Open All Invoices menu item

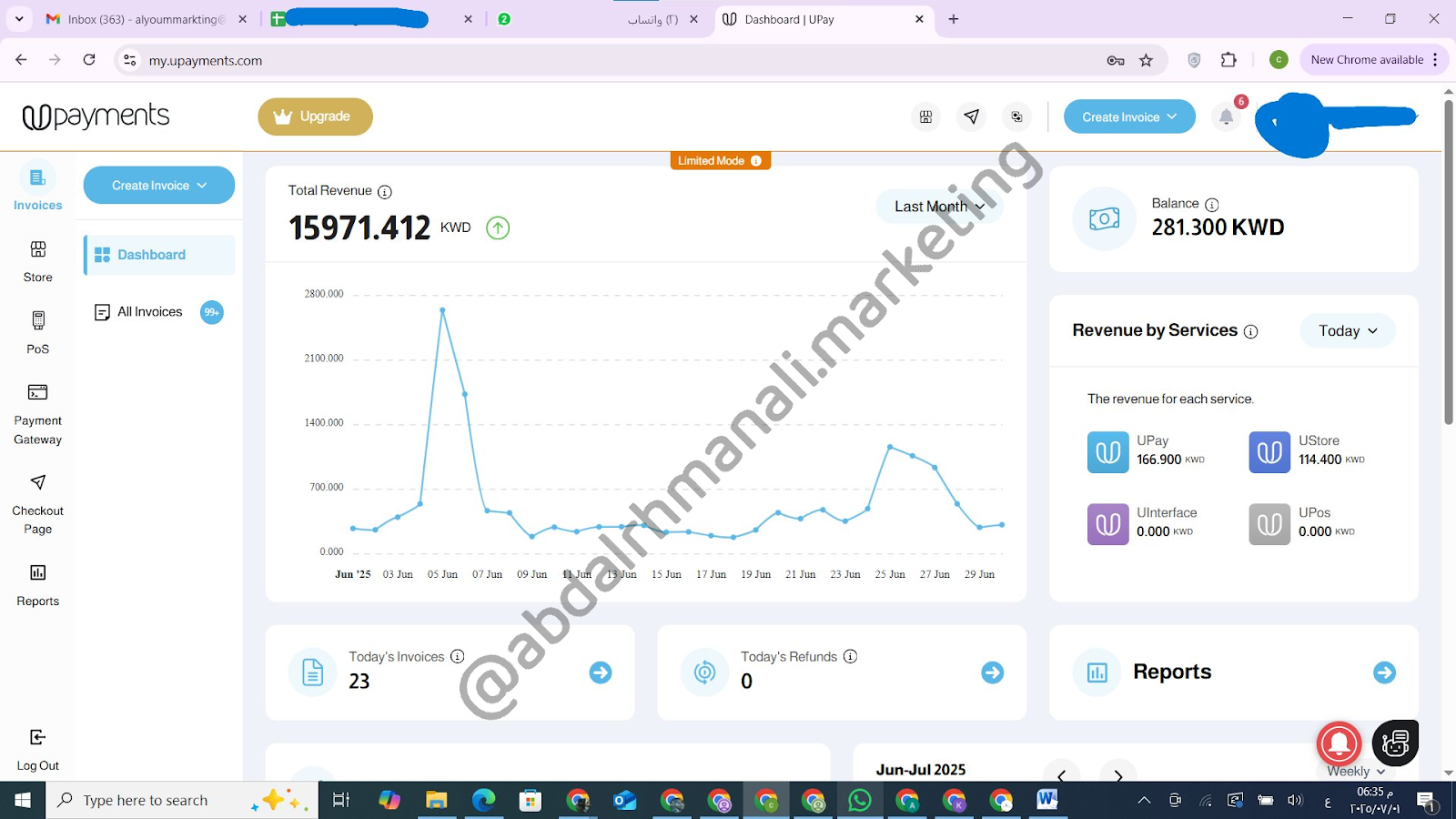[159, 312]
